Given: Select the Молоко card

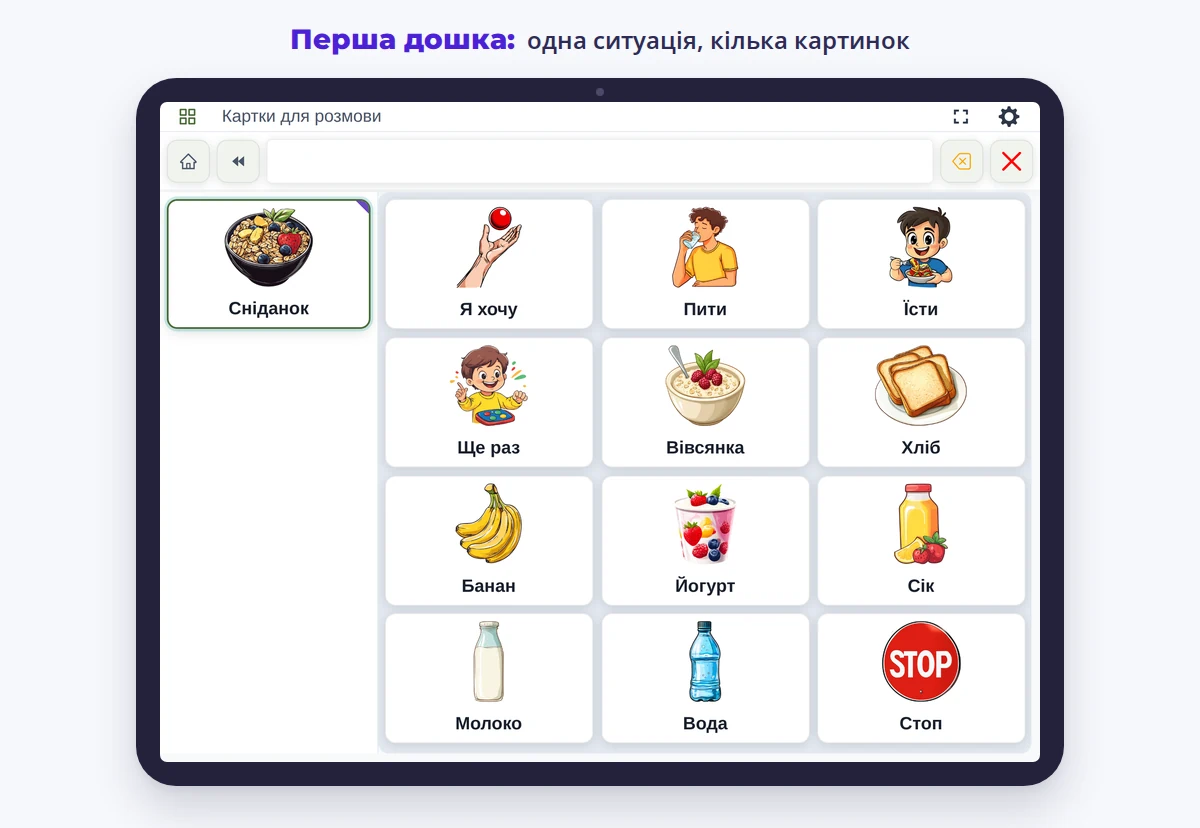Looking at the screenshot, I should tap(489, 678).
